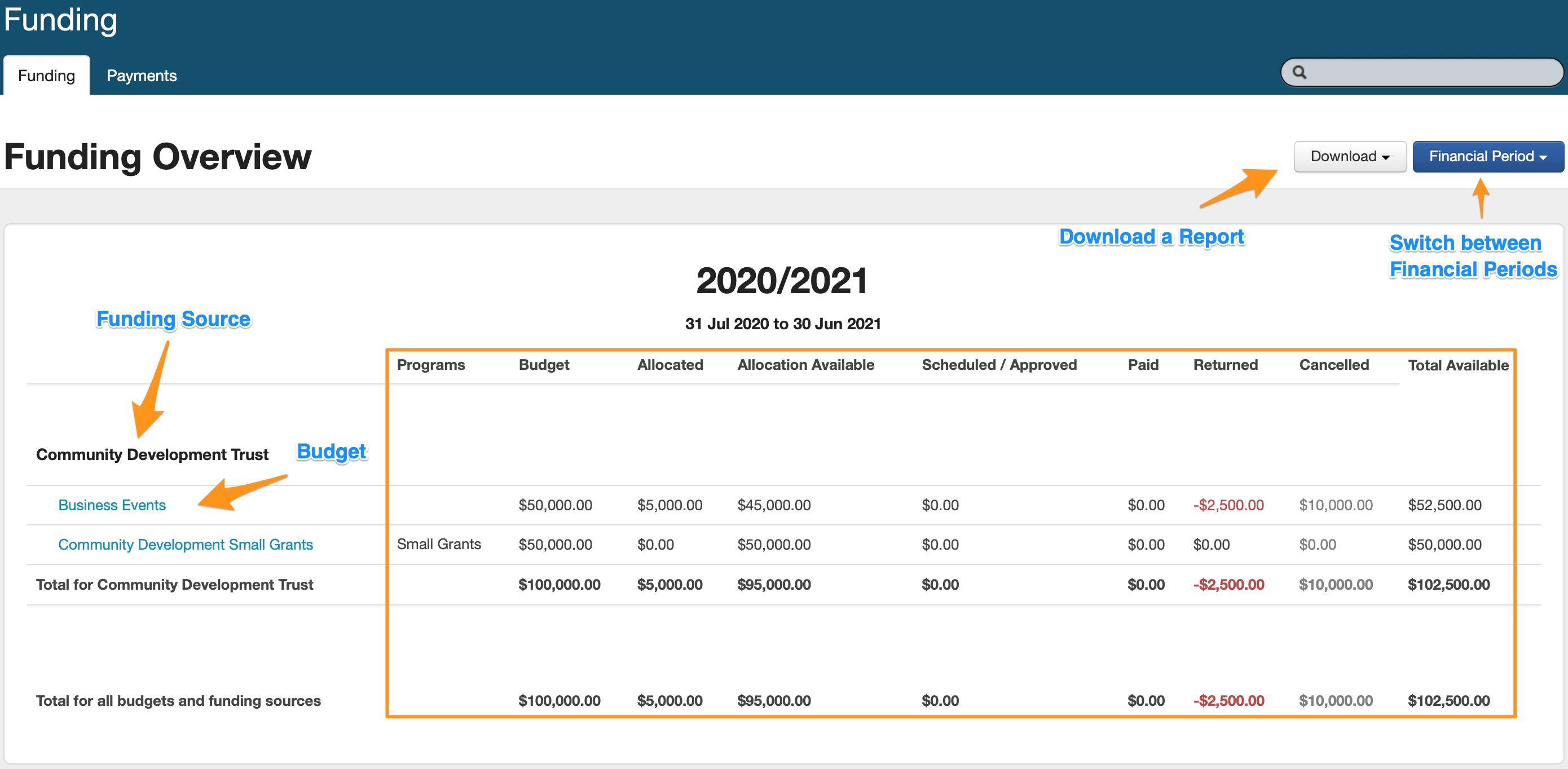Click Business Events returned amount -$2,500.00

pyautogui.click(x=1228, y=505)
